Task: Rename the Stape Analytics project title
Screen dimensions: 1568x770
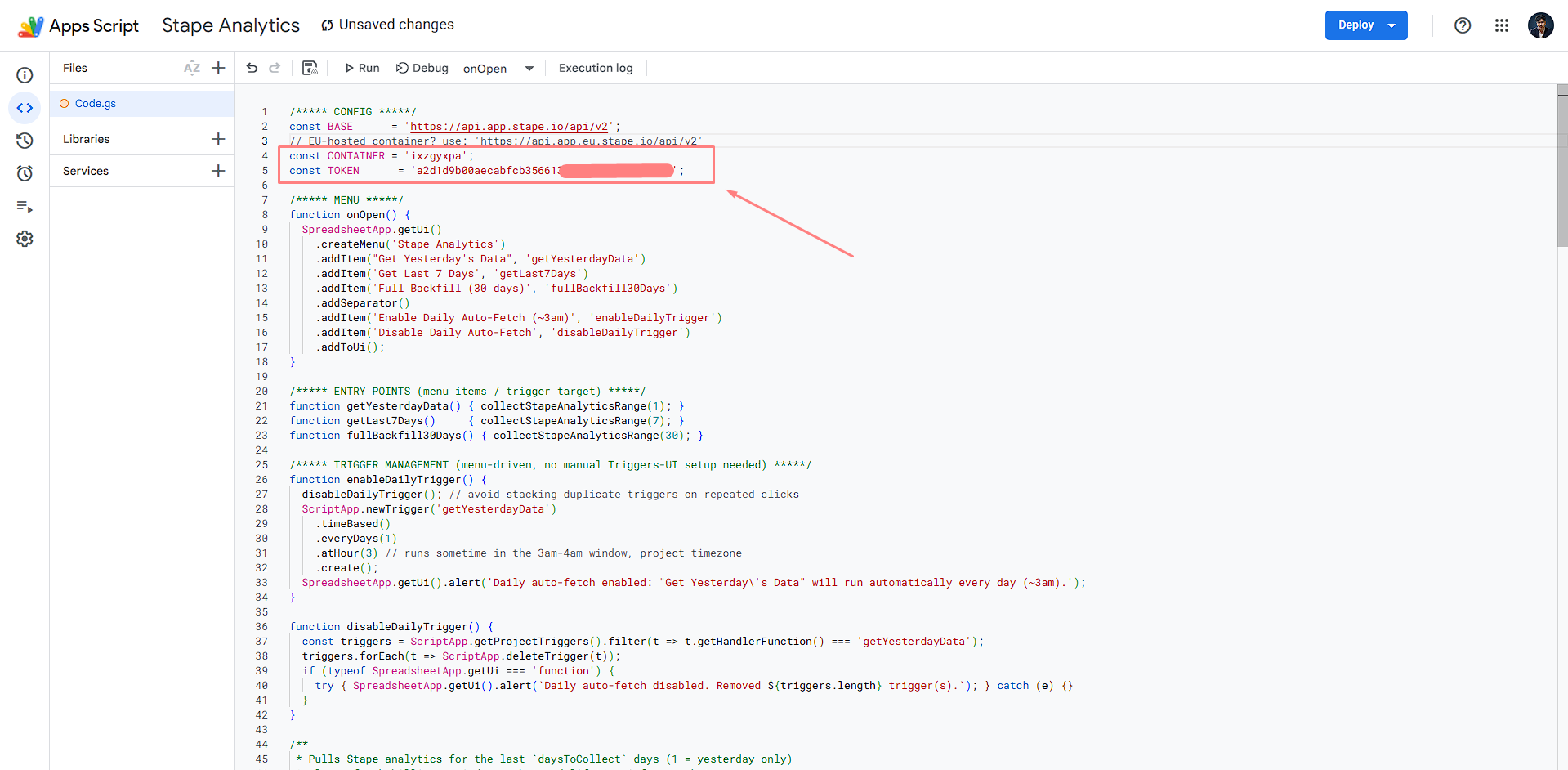Action: (x=230, y=25)
